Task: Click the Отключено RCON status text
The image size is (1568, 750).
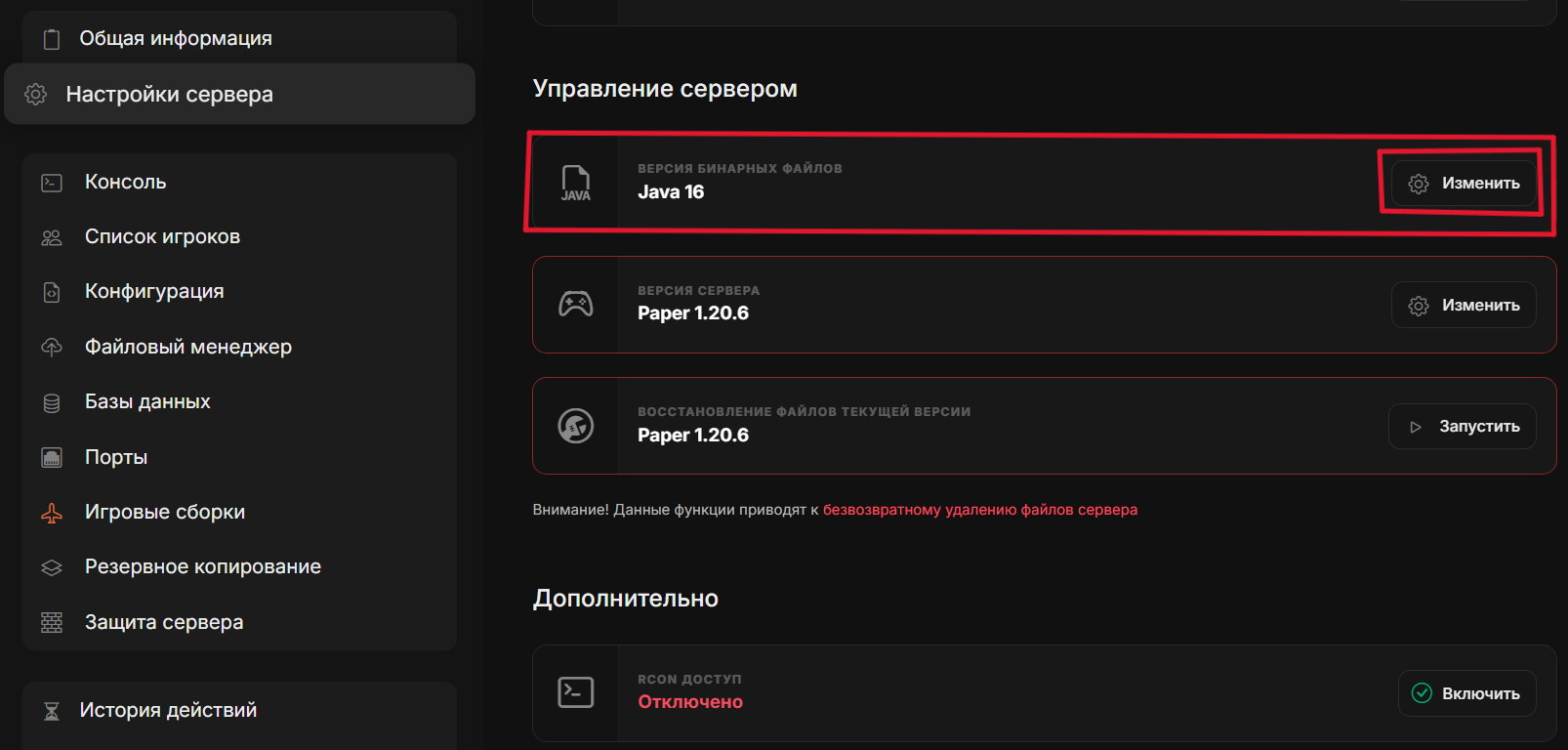Action: pyautogui.click(x=689, y=702)
